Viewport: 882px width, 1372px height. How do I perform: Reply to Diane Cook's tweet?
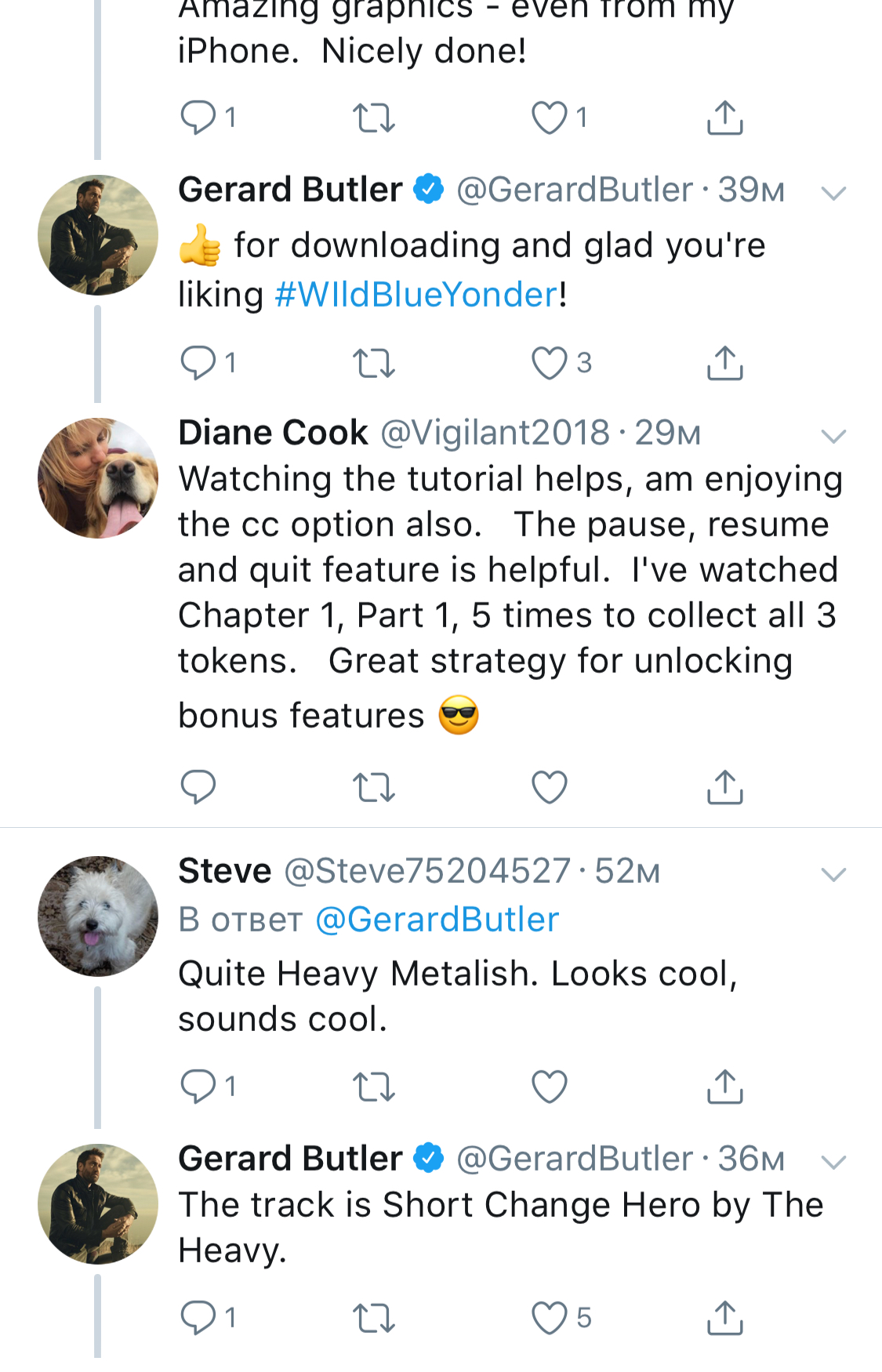[x=198, y=787]
